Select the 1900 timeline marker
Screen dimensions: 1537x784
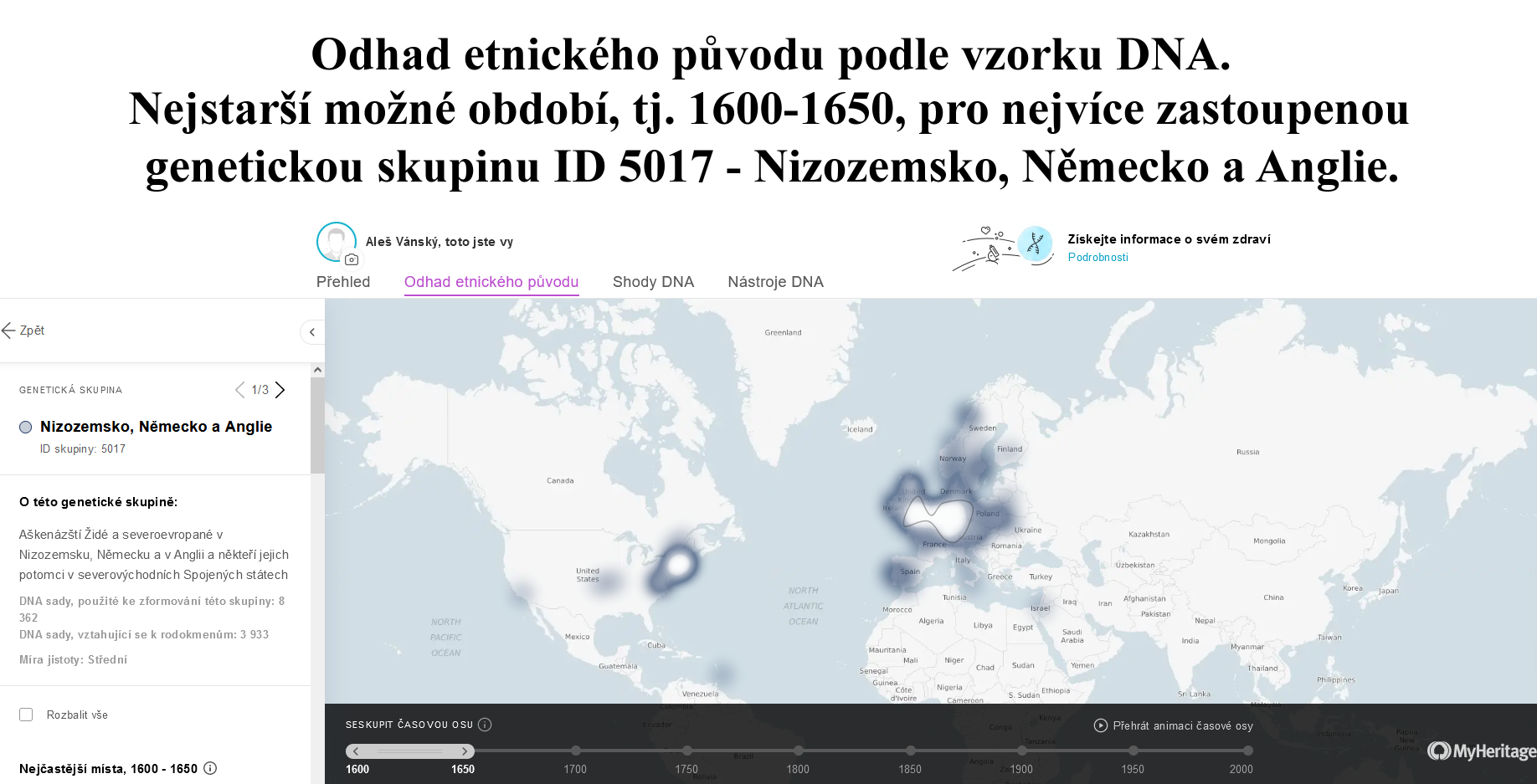(x=1022, y=751)
